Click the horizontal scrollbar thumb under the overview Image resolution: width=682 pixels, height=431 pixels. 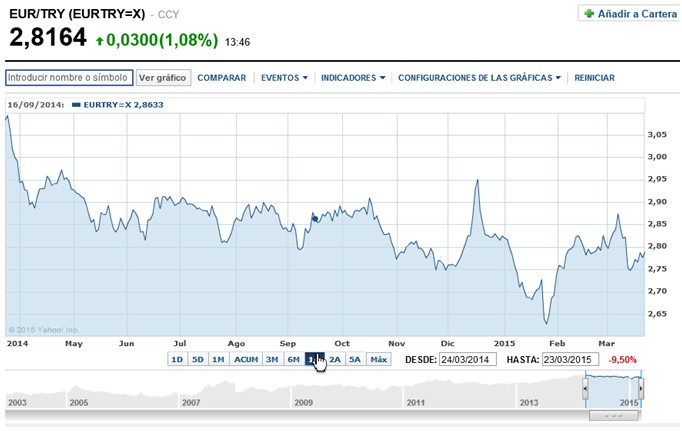coord(613,416)
